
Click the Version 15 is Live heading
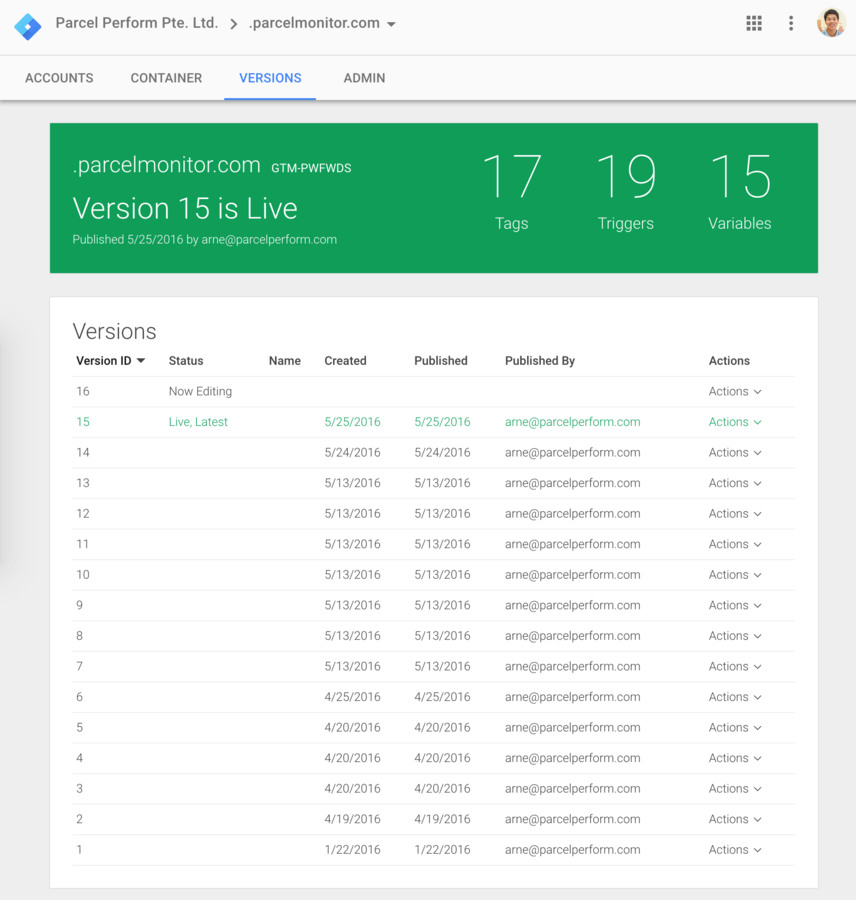pos(185,208)
